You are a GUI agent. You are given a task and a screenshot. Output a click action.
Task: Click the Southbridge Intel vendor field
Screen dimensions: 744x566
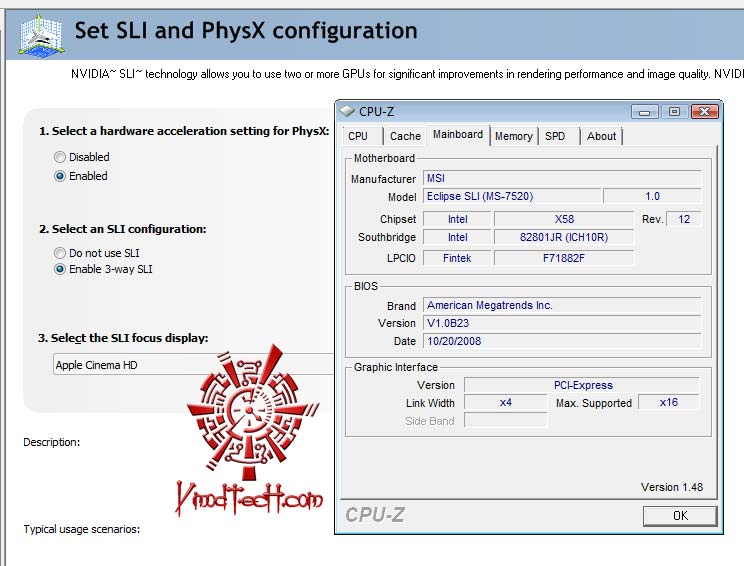(x=457, y=237)
